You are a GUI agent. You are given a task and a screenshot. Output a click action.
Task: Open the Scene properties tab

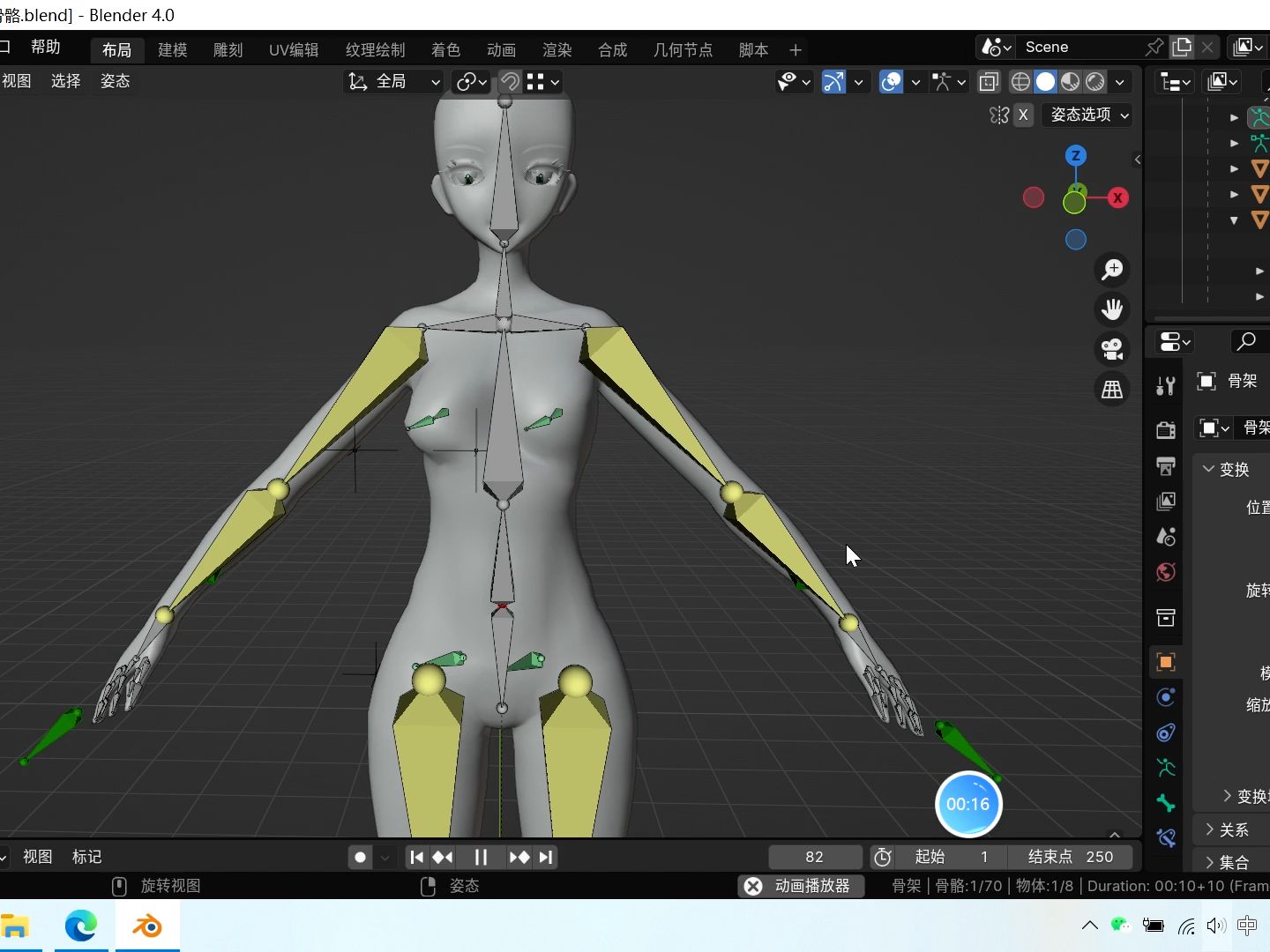pyautogui.click(x=1166, y=537)
